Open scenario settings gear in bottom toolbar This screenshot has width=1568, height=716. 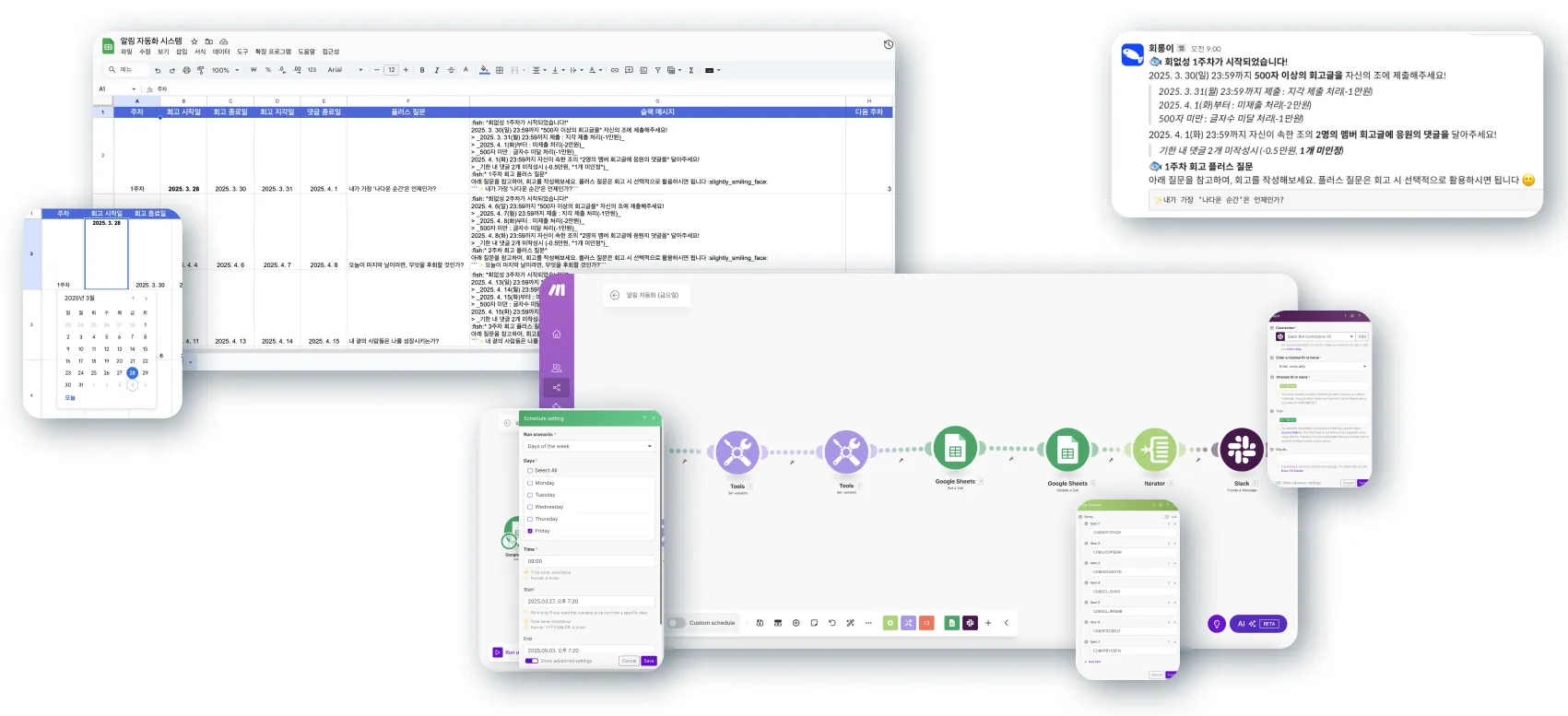[796, 623]
